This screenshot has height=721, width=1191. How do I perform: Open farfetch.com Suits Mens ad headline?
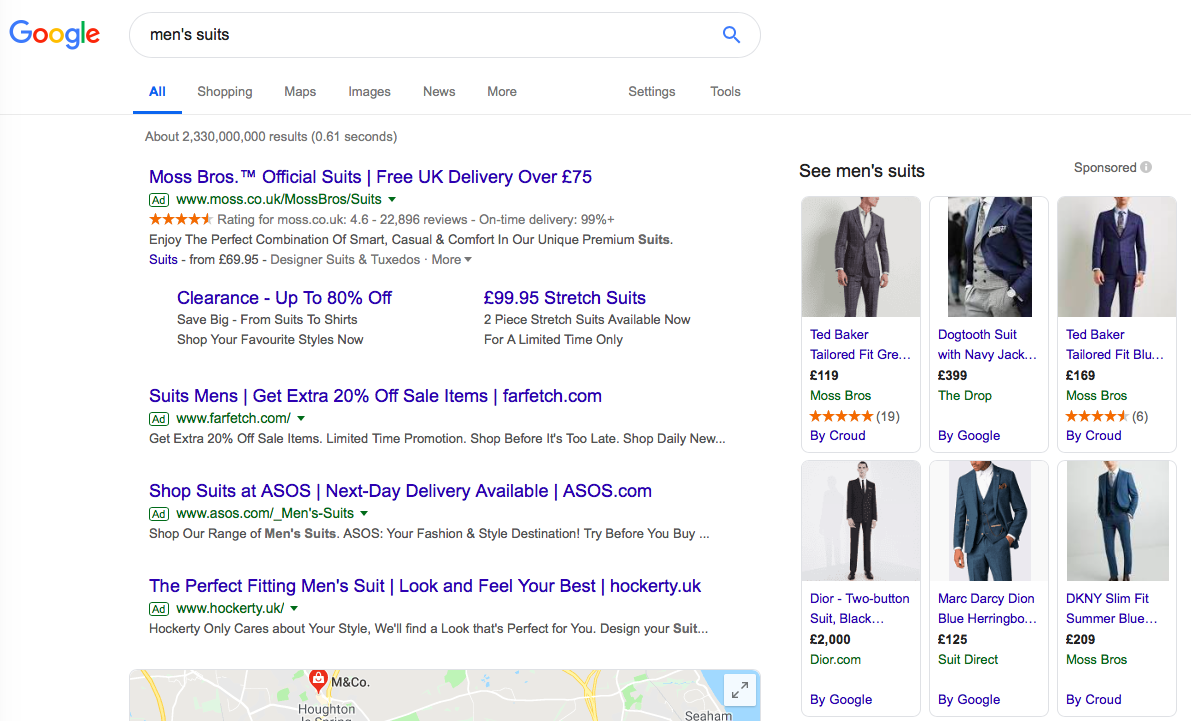[375, 396]
